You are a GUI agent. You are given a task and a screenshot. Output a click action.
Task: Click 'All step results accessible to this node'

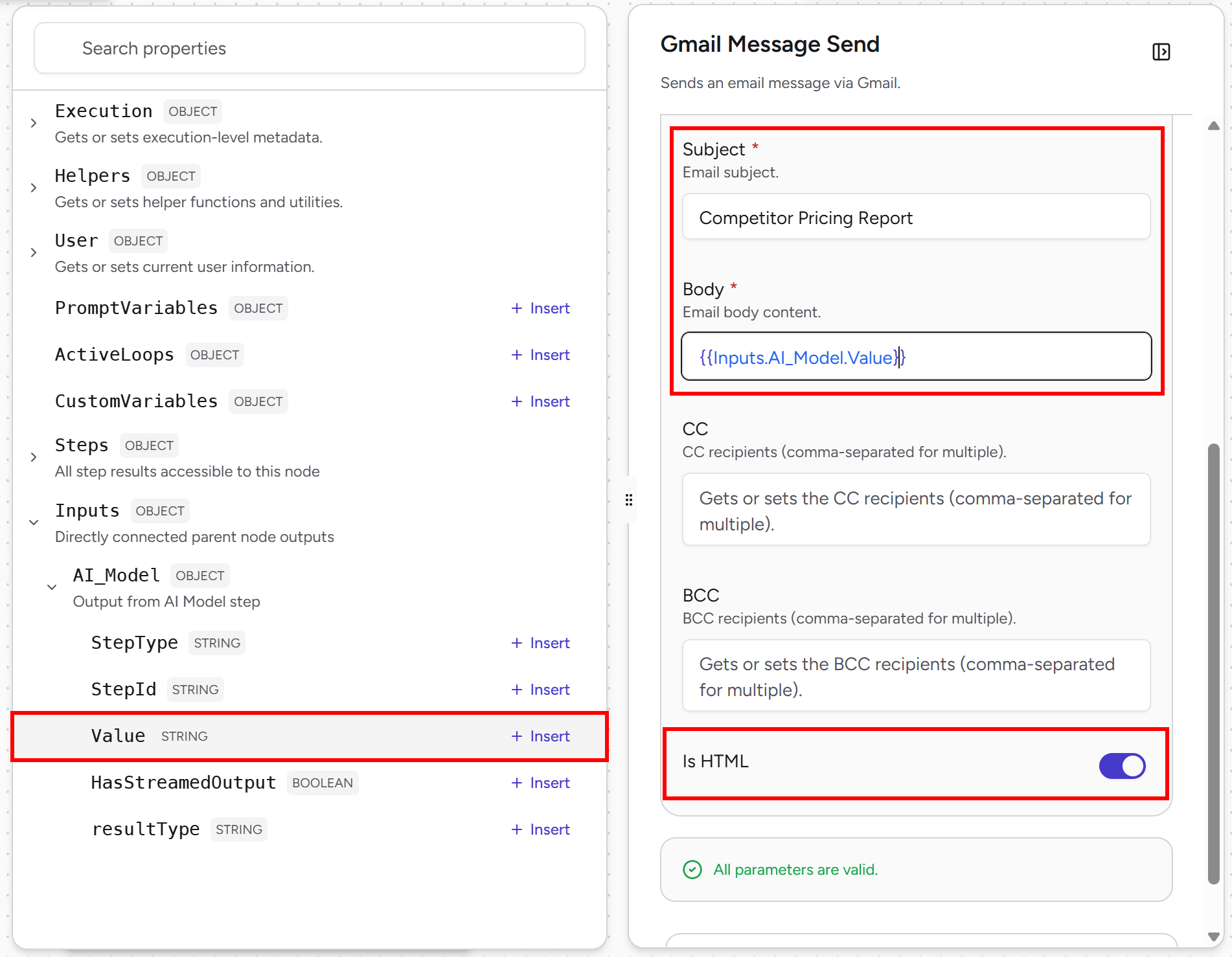[187, 471]
